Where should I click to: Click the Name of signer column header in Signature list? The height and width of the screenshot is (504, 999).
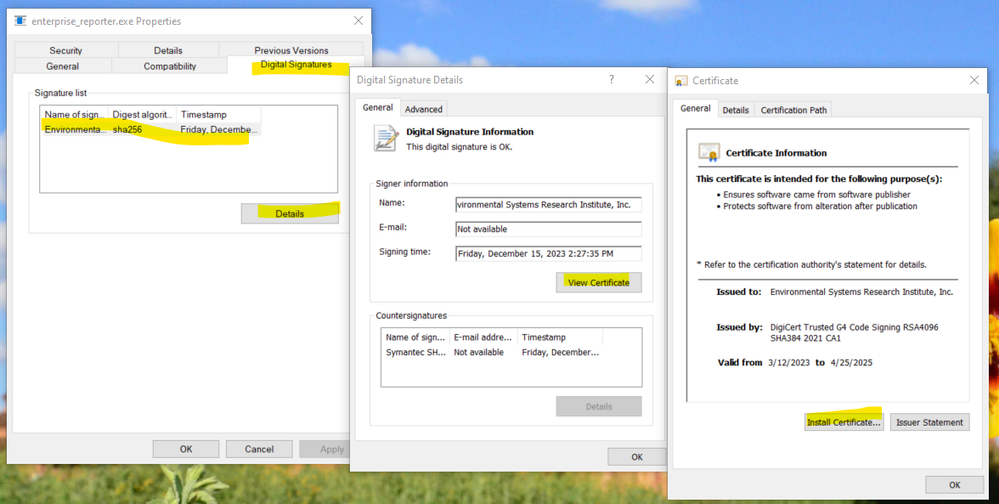(x=75, y=115)
